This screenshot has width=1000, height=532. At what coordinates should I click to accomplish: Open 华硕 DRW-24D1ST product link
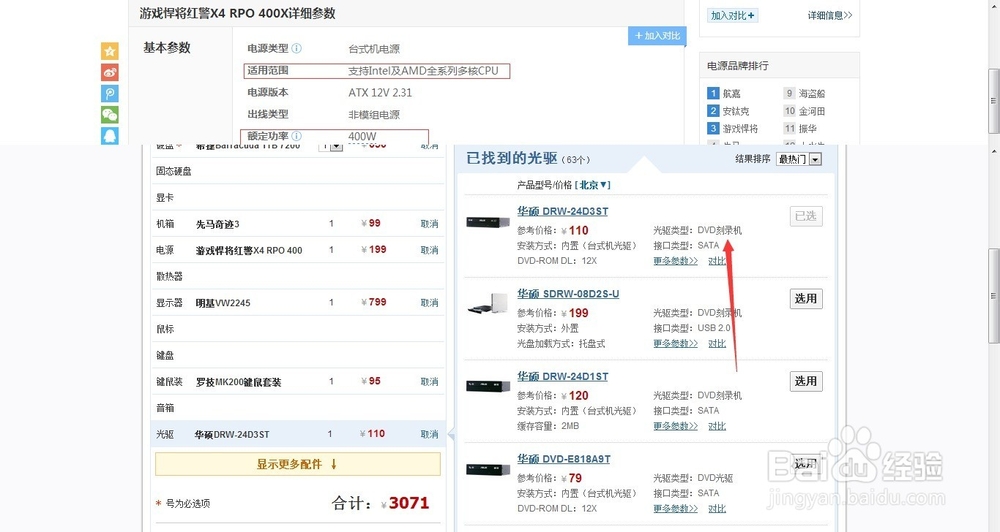(562, 376)
